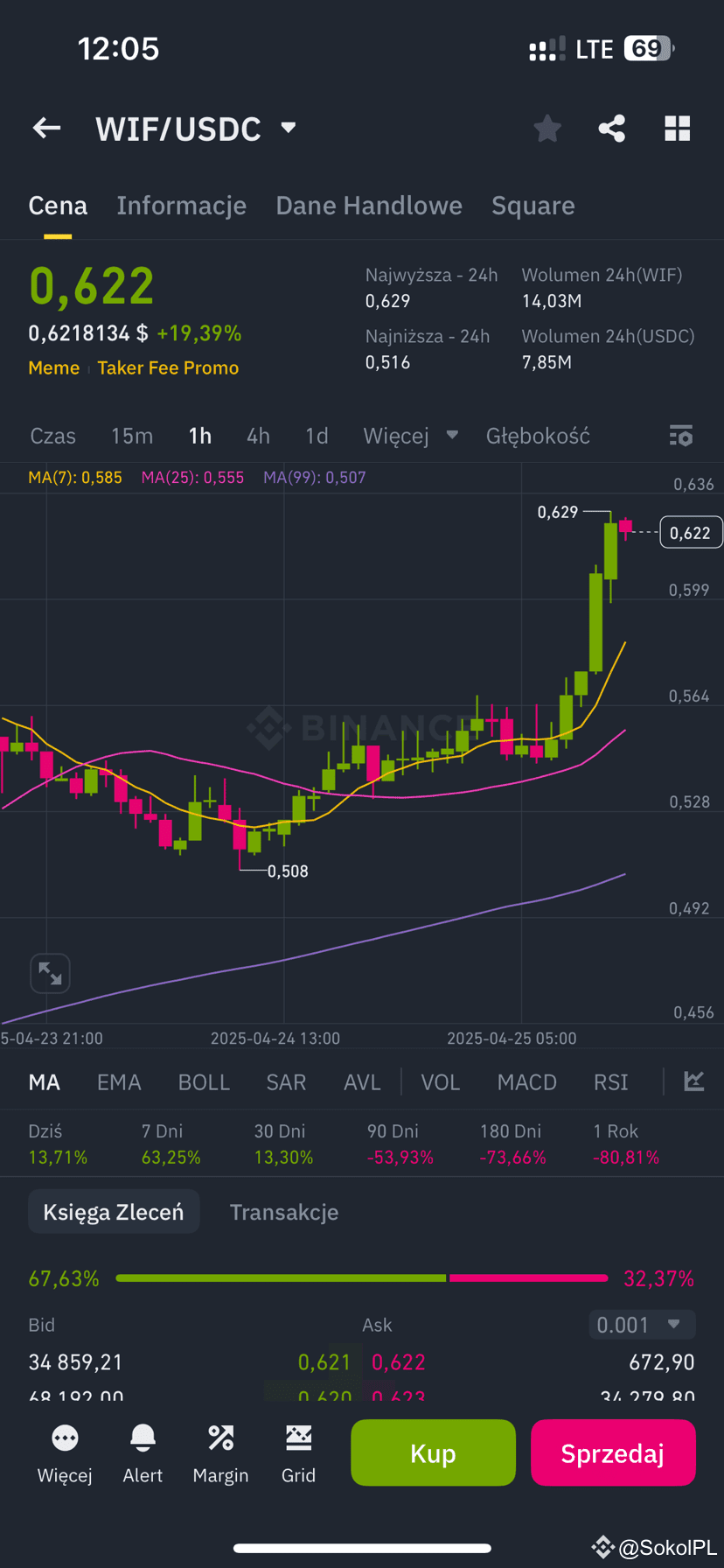Open the Grid trading icon
The image size is (724, 1568).
(x=298, y=1438)
